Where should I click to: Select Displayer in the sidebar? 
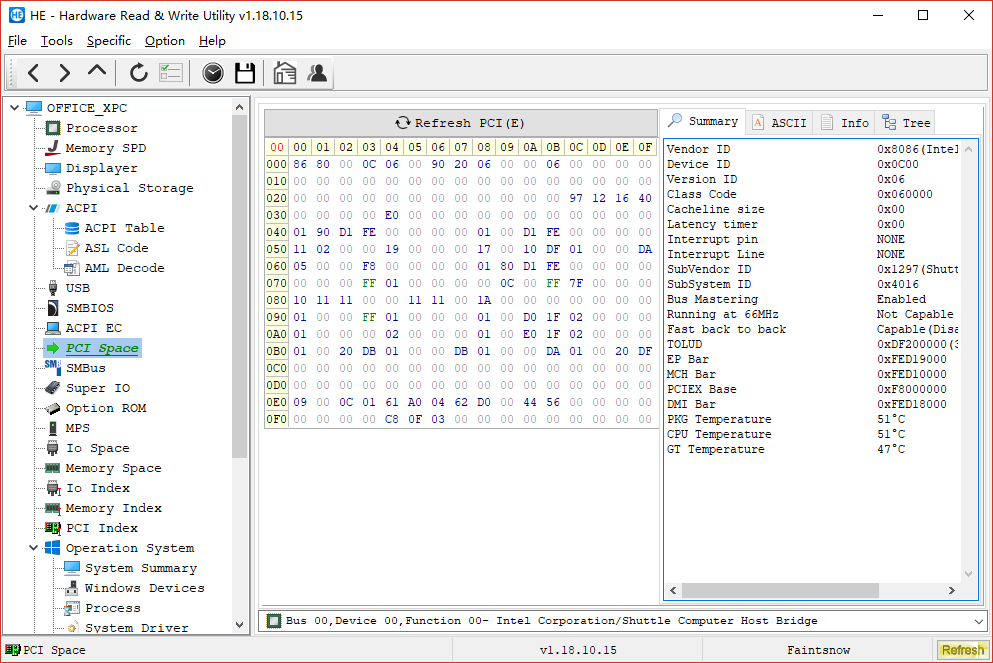[101, 168]
